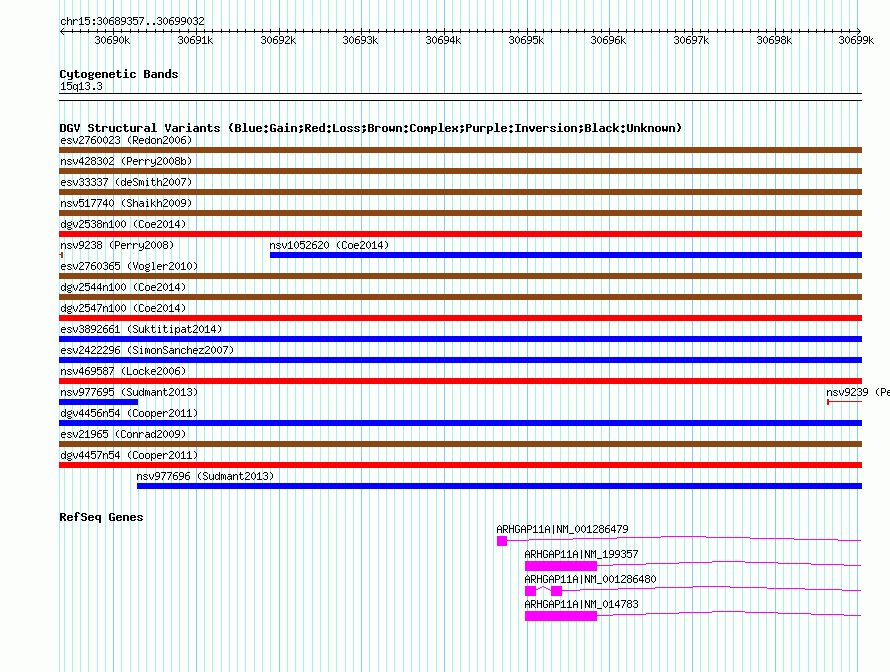Open variant nsv428302 (Perry2008b) label

tap(126, 161)
